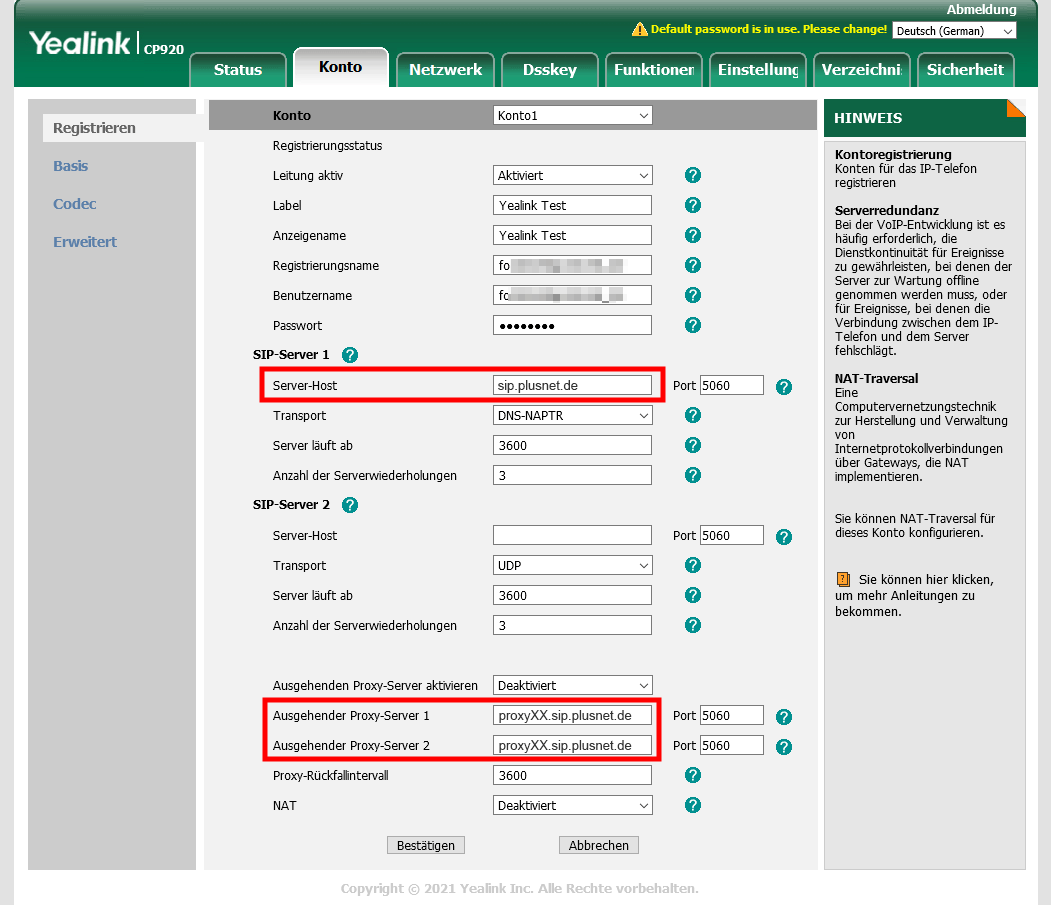This screenshot has height=905, width=1051.
Task: Open Erweitert in the sidebar
Action: (85, 242)
